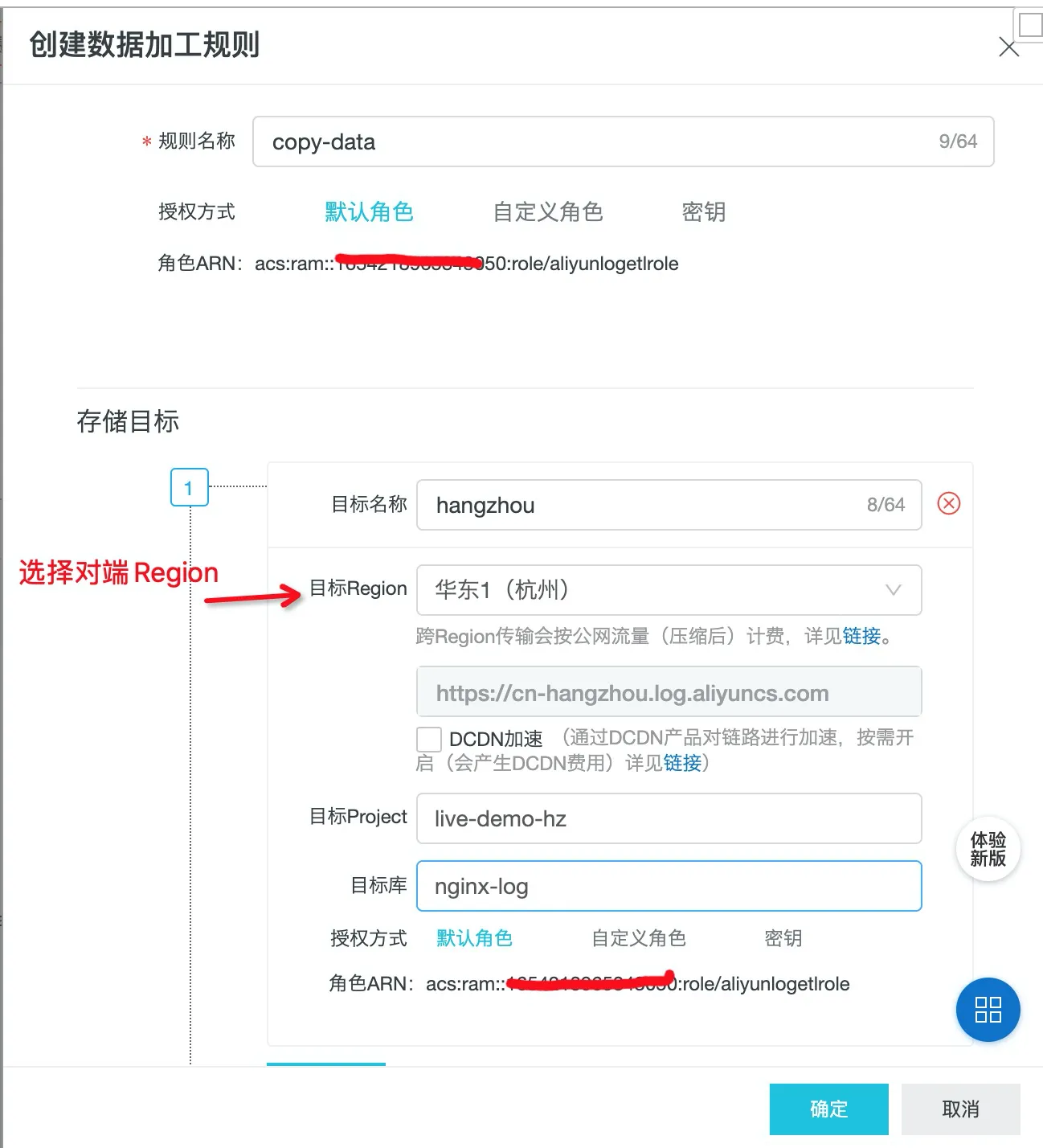Edit the 规则名称 field containing copy-data
Image resolution: width=1043 pixels, height=1148 pixels.
(623, 141)
